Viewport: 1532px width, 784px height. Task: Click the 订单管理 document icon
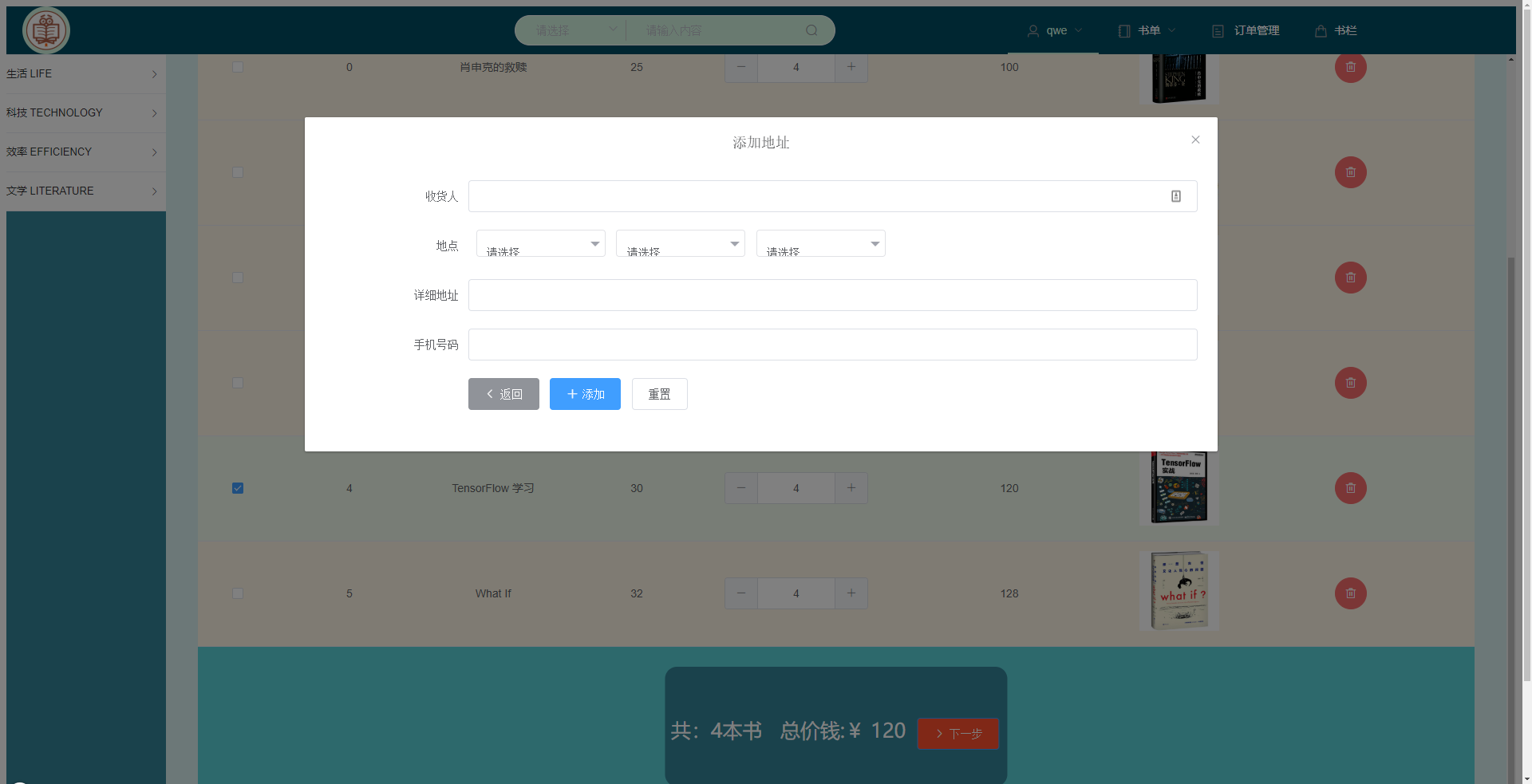tap(1218, 31)
